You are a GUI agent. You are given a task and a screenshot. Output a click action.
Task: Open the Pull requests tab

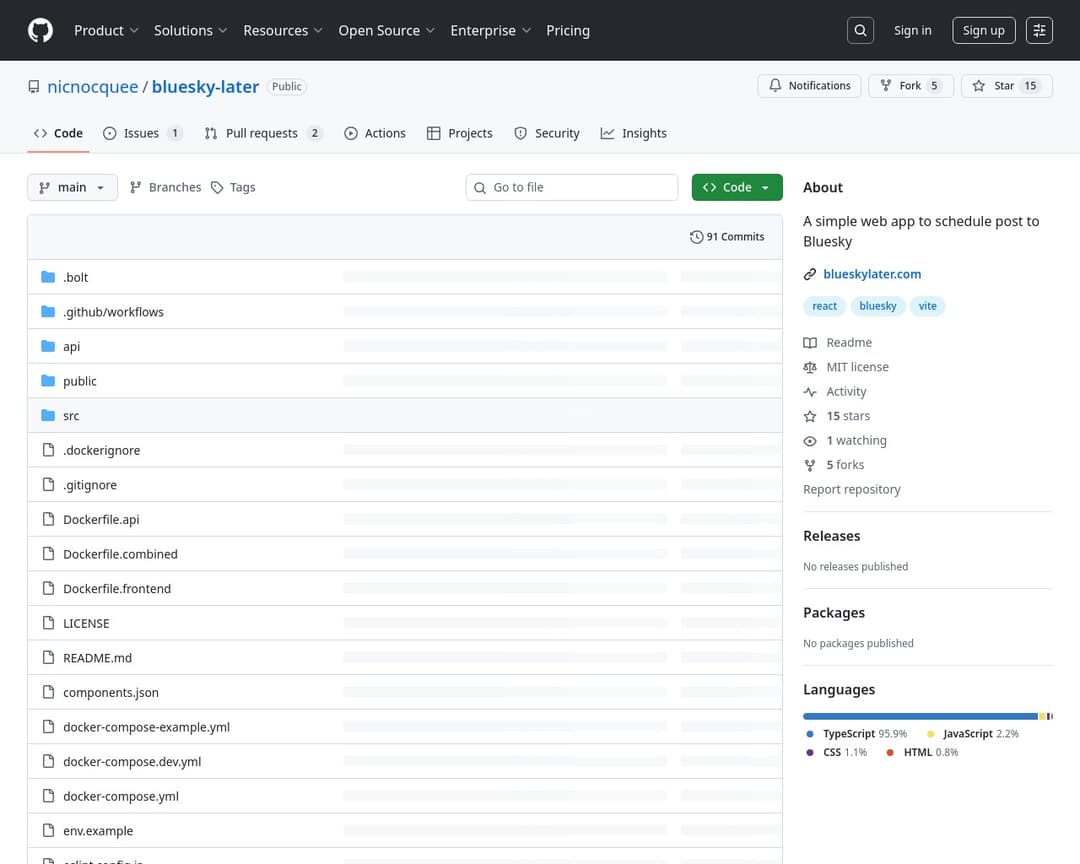point(262,133)
